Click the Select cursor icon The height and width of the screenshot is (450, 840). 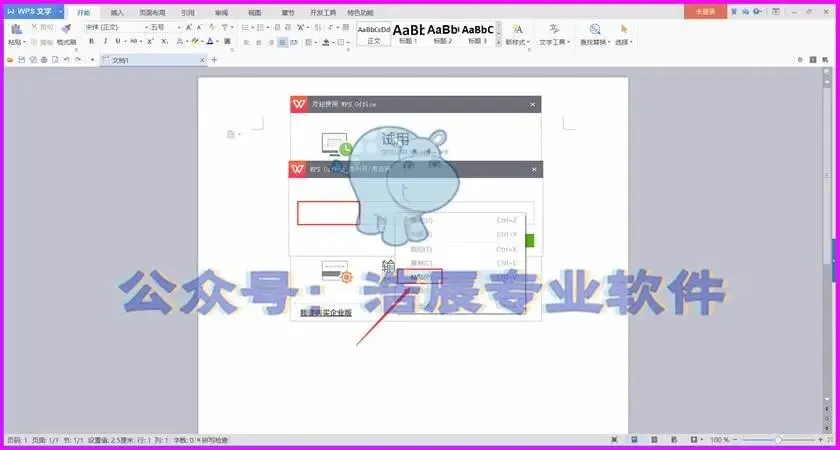624,29
